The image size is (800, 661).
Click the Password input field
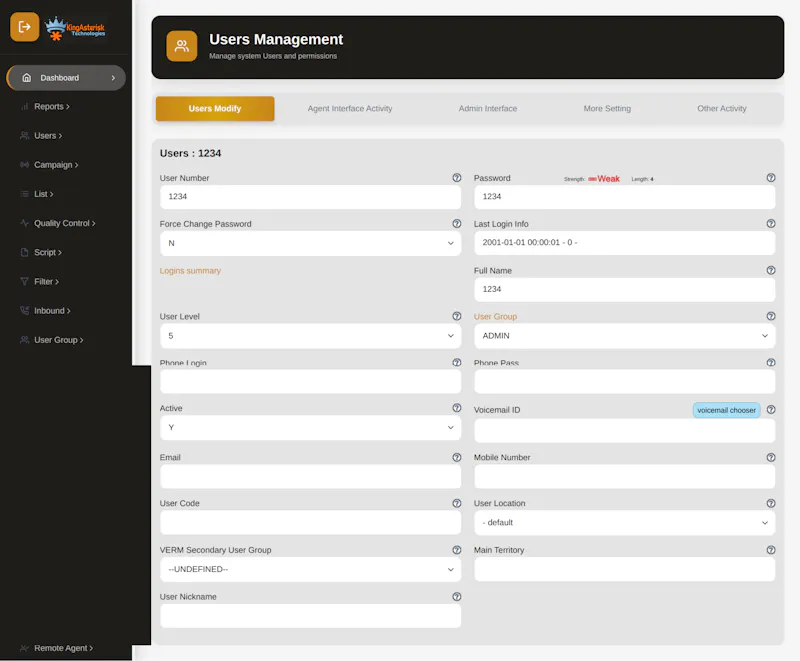click(624, 197)
